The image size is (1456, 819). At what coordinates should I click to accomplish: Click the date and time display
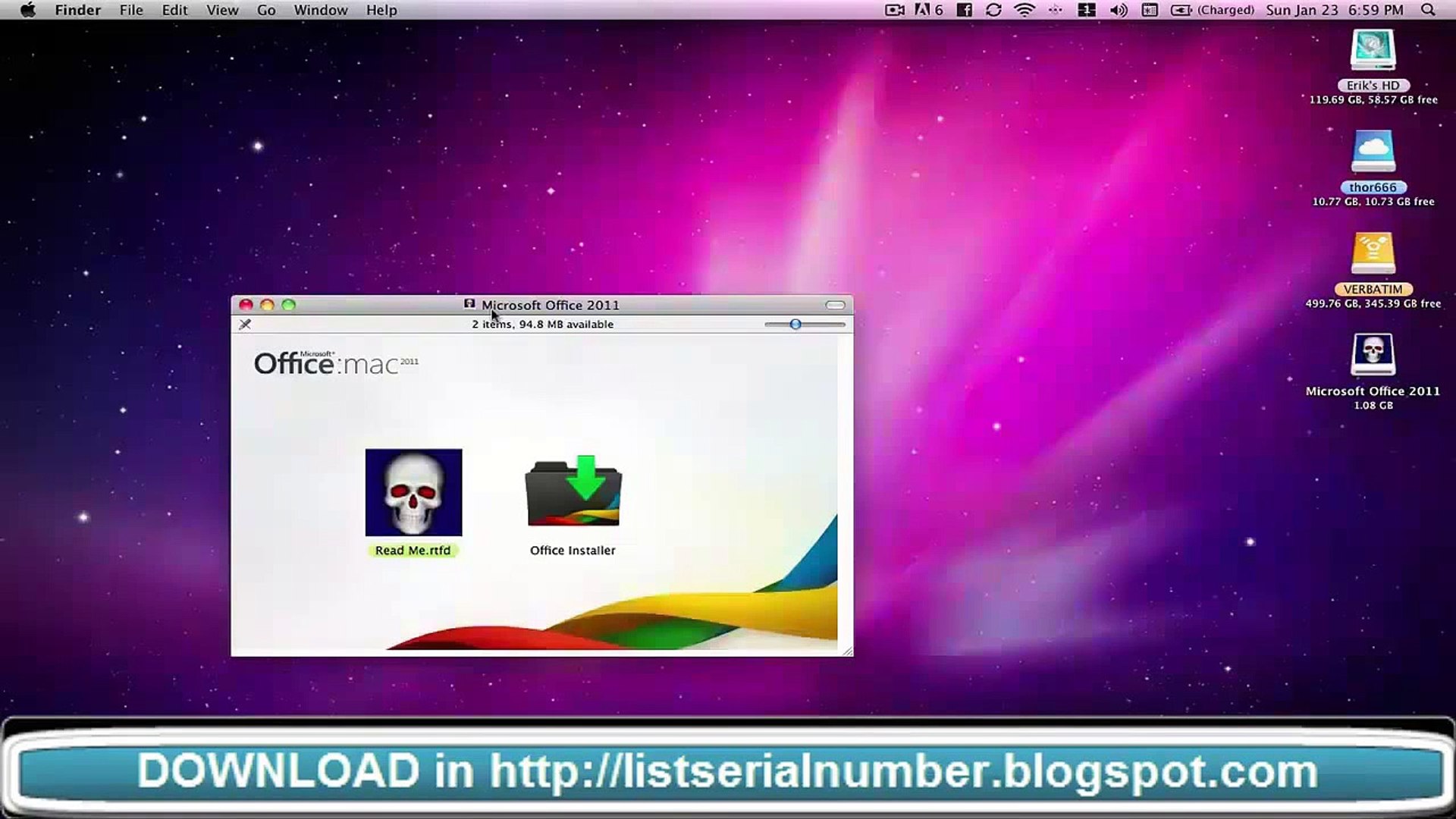(1335, 10)
